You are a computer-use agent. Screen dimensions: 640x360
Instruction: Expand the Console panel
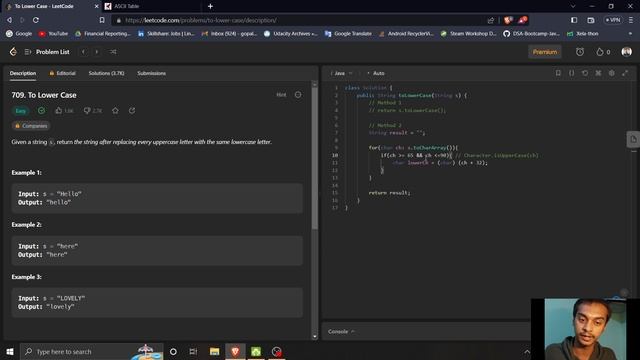tap(341, 331)
